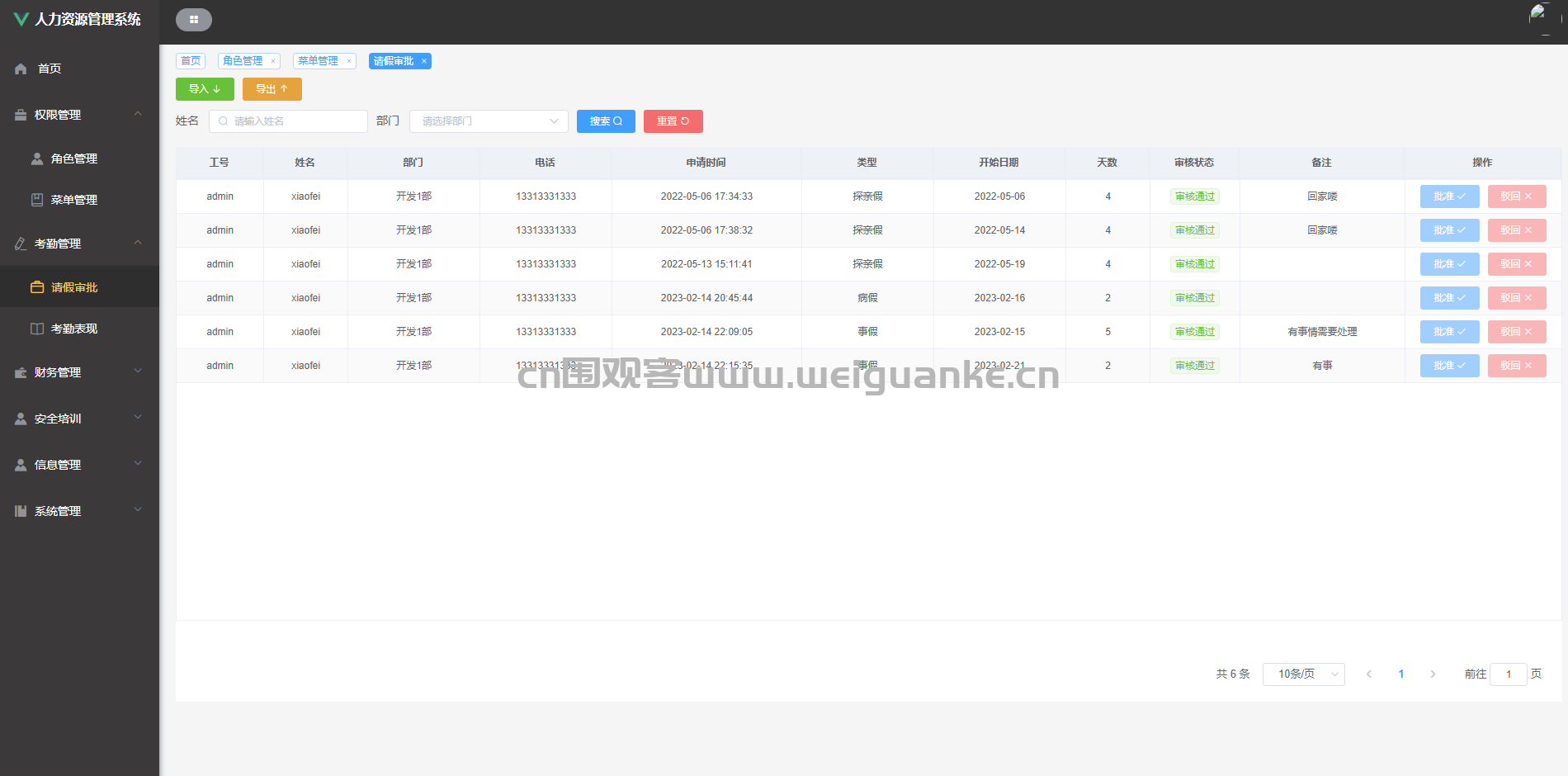Open the 10条/页 page size dropdown
The image size is (1568, 776).
[x=1304, y=674]
